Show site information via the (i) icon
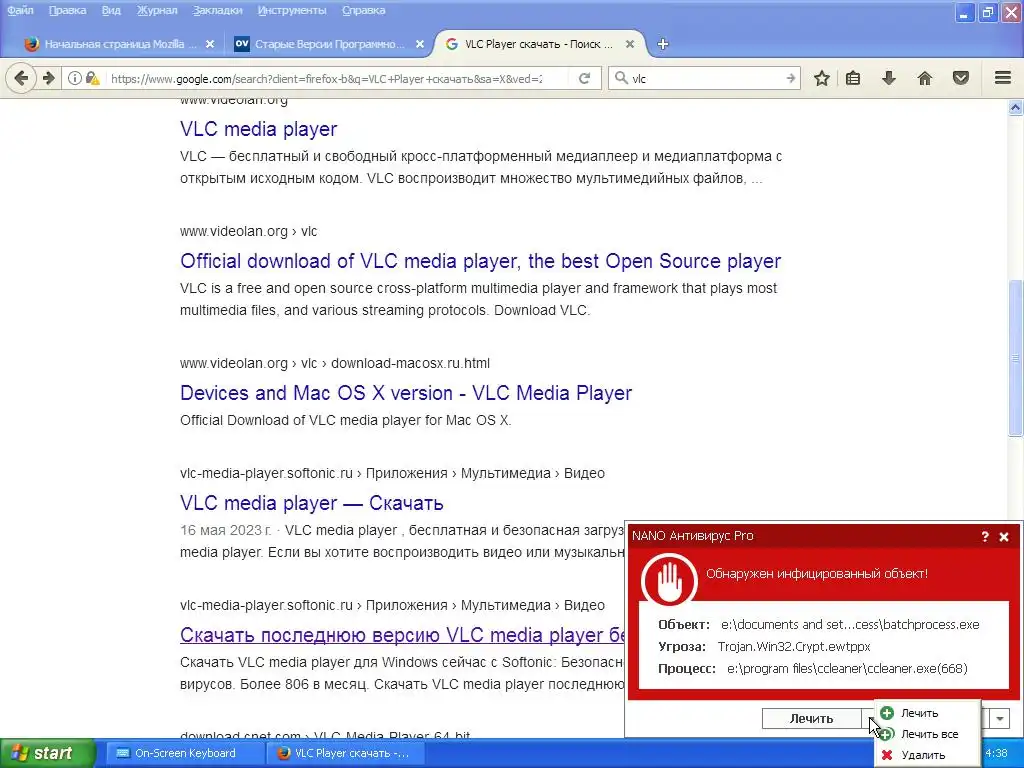Screen dimensions: 1024x768 (74, 78)
